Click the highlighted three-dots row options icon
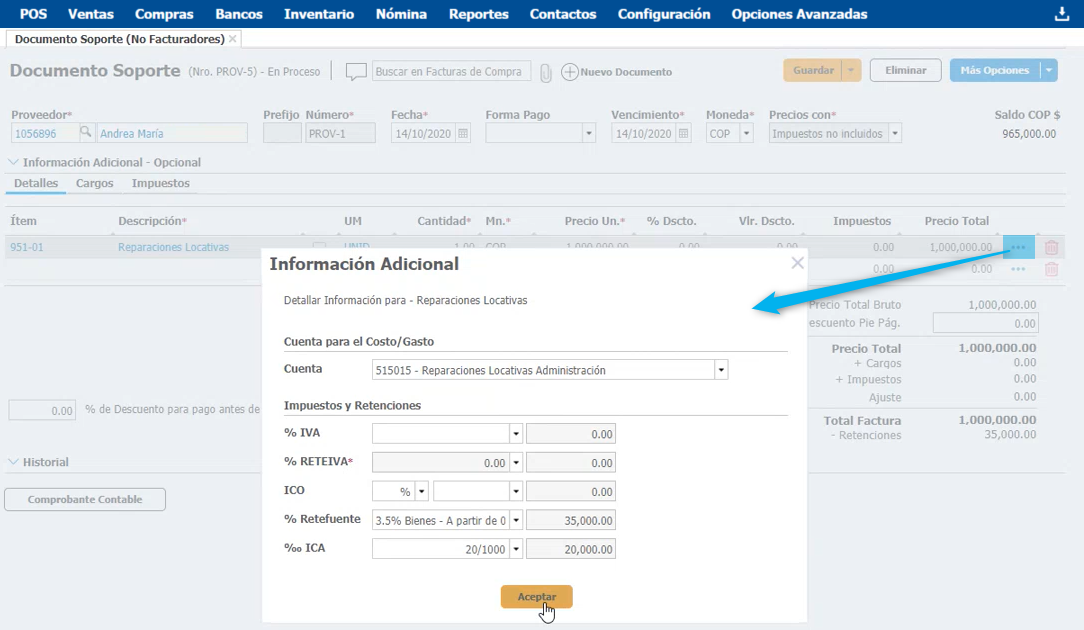Image resolution: width=1084 pixels, height=630 pixels. (1018, 247)
